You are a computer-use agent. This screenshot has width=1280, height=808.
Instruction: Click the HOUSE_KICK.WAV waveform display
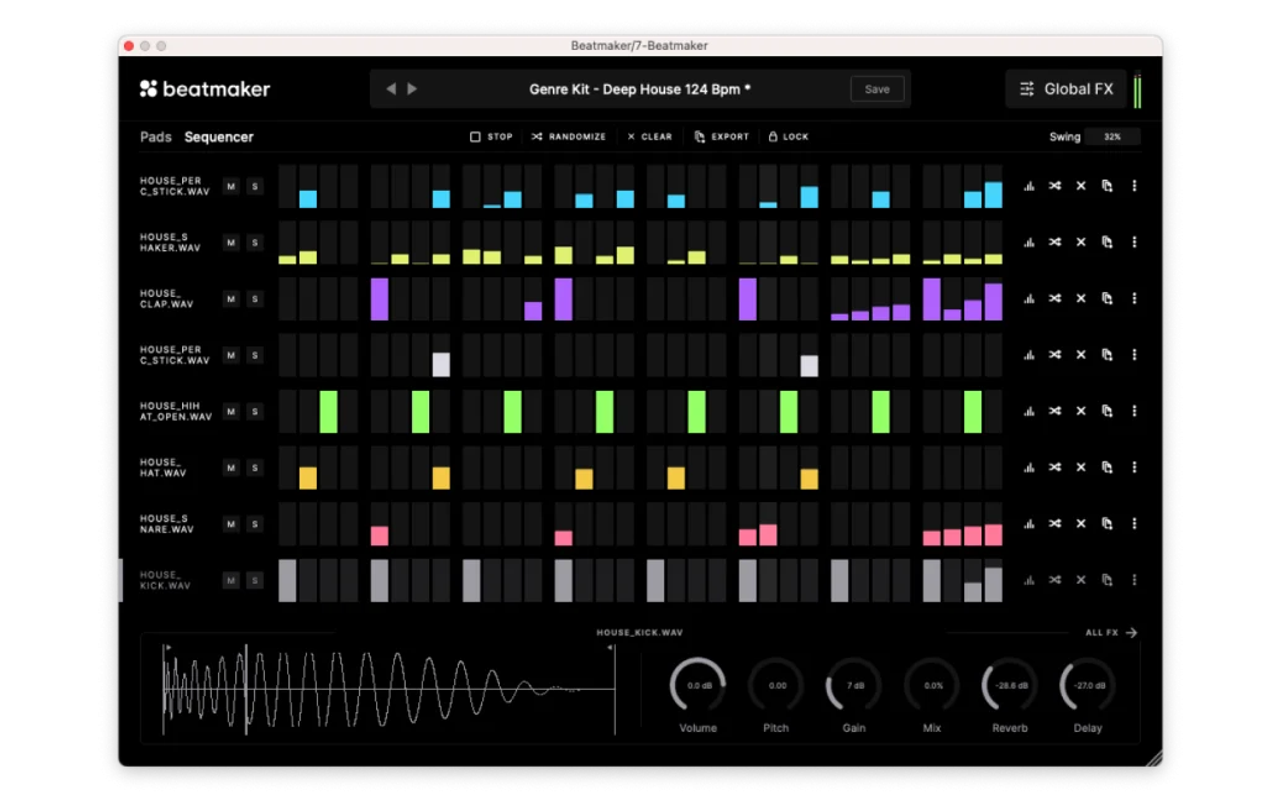(389, 689)
